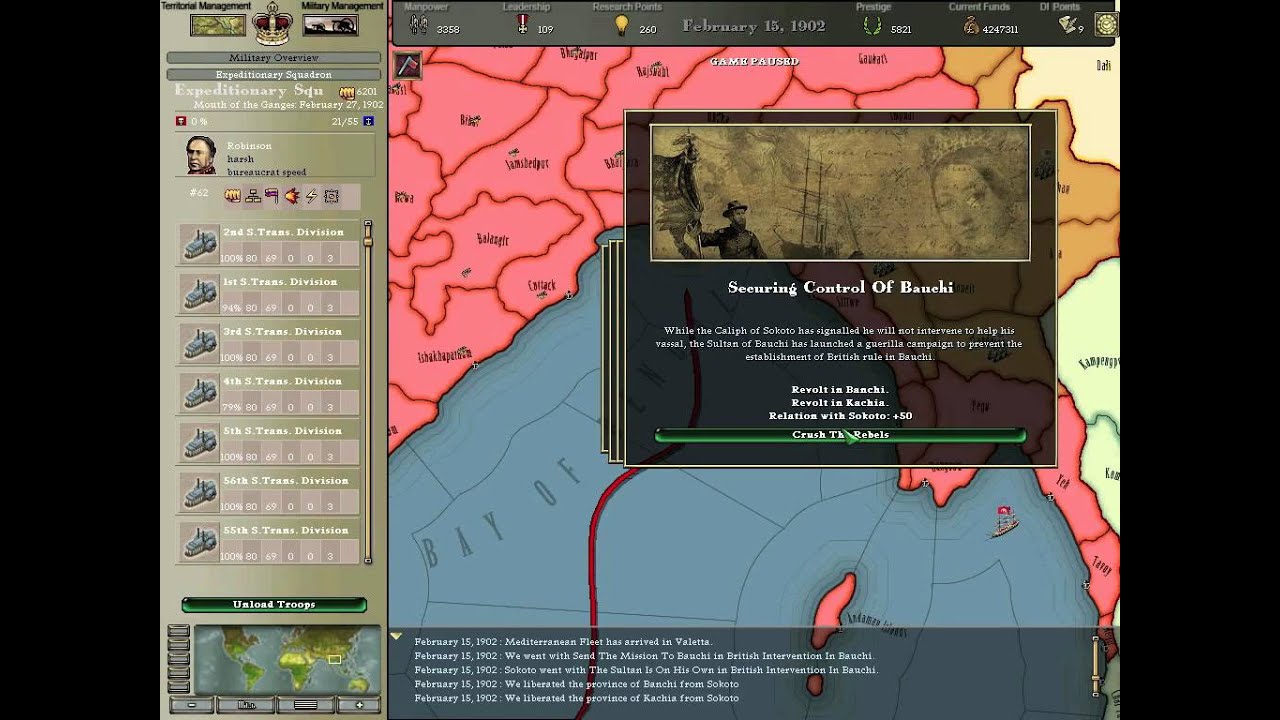Open leader Robinson's portrait
This screenshot has width=1280, height=720.
[201, 156]
